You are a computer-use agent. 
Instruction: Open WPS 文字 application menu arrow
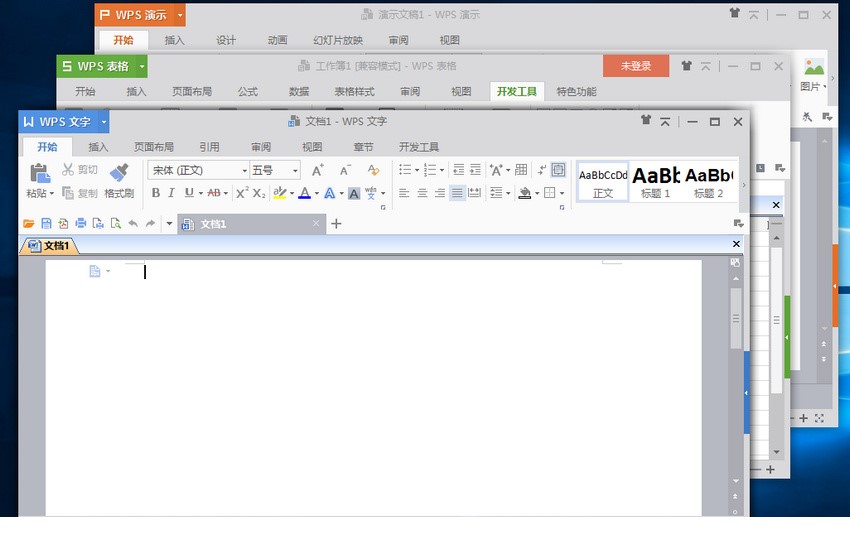pyautogui.click(x=104, y=122)
